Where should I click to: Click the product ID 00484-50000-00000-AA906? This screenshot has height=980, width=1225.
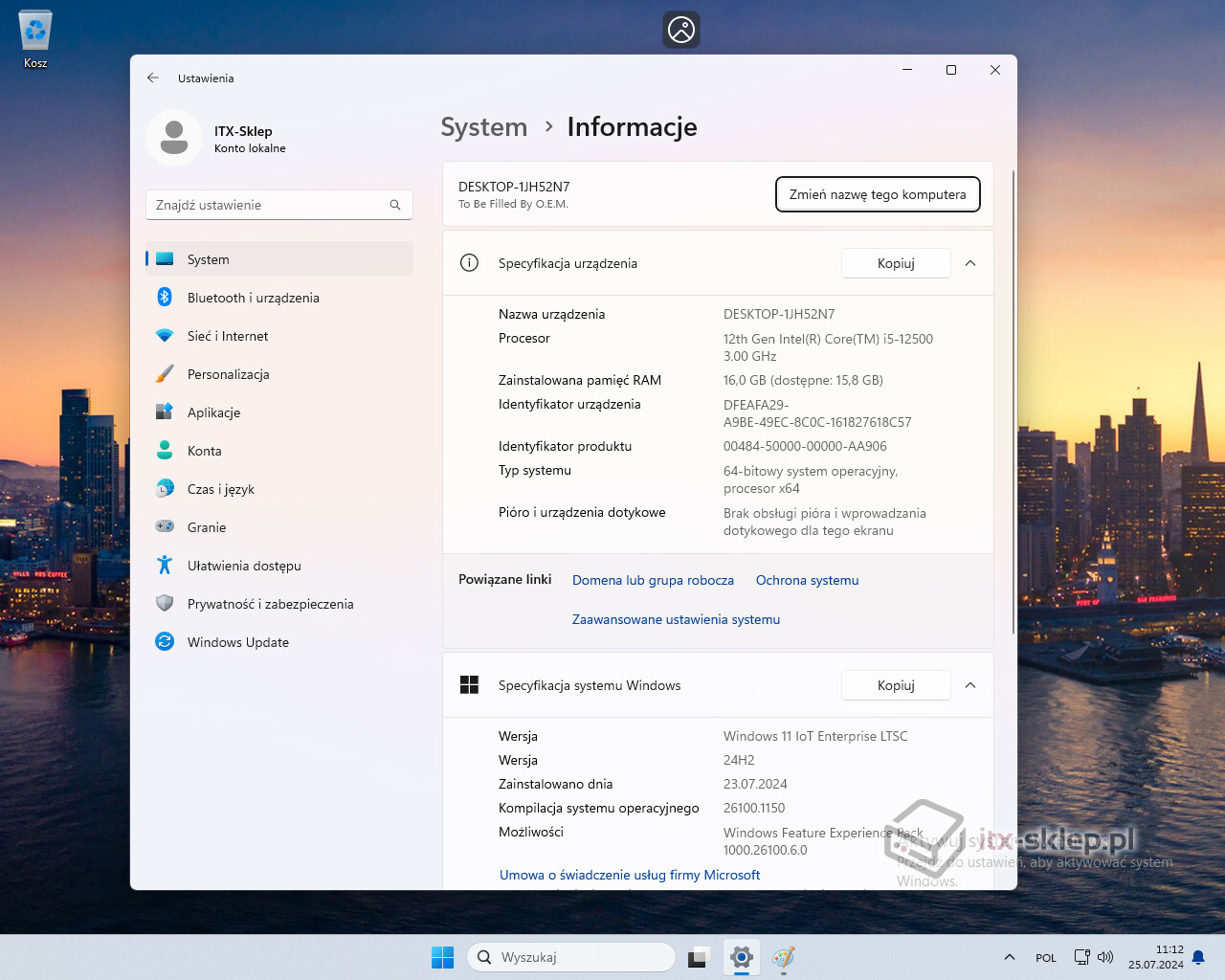(x=805, y=446)
